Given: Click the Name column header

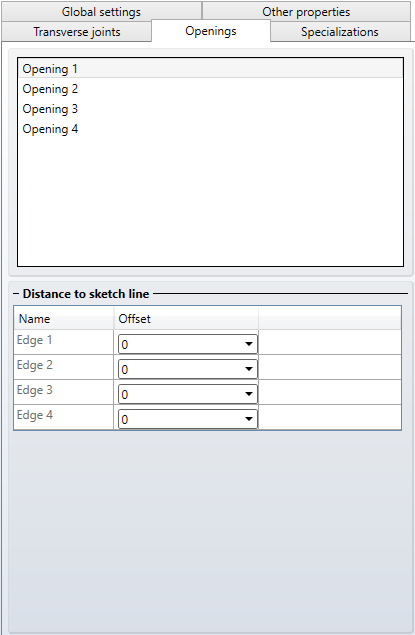Looking at the screenshot, I should coord(64,318).
